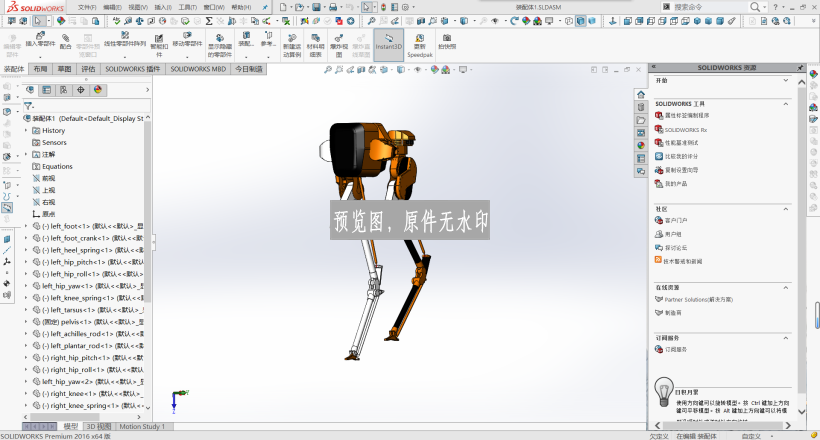Collapse the SOLIDWORKS 工具 section

tap(785, 104)
